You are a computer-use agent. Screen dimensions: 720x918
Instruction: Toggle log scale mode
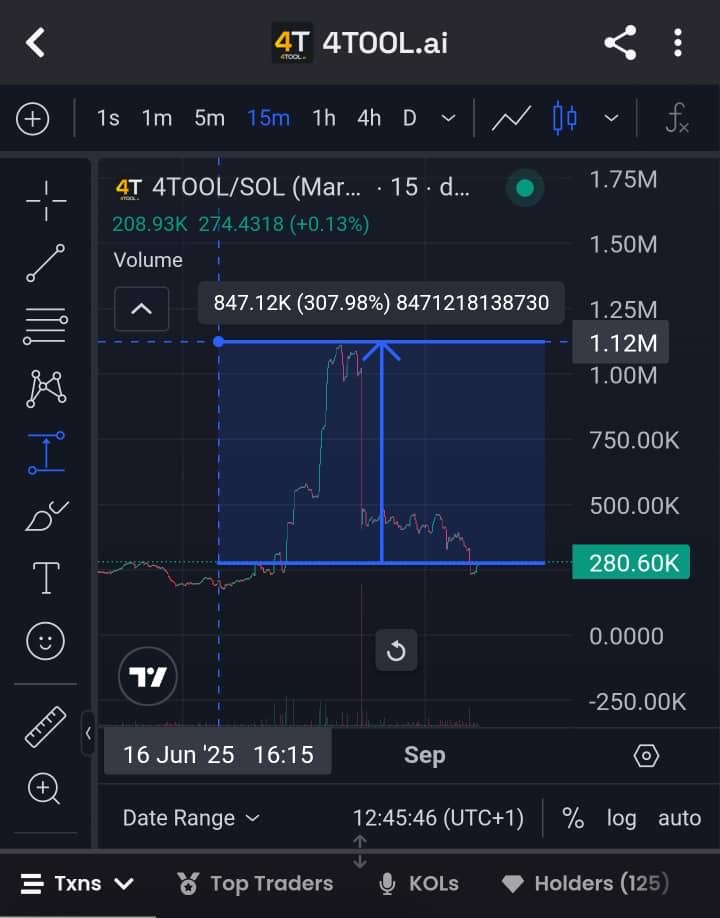(x=622, y=818)
